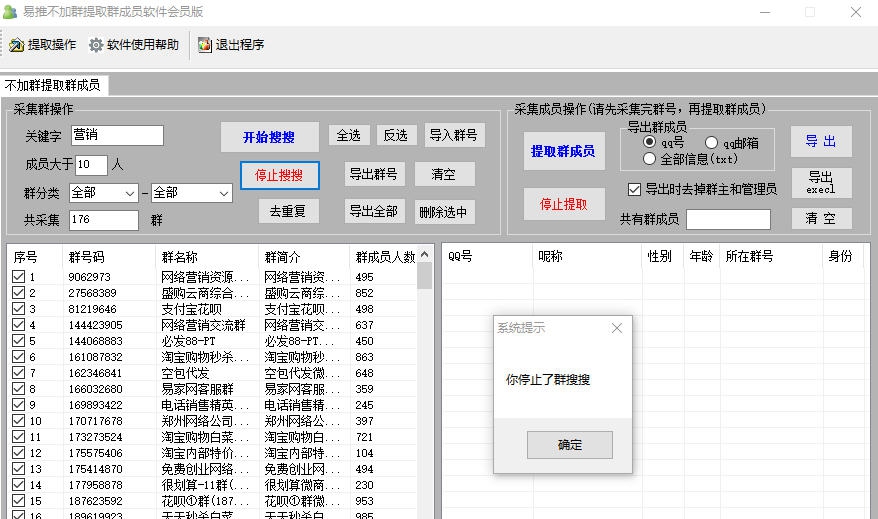The height and width of the screenshot is (519, 878).
Task: Select group number 170717678
Action: [x=95, y=421]
